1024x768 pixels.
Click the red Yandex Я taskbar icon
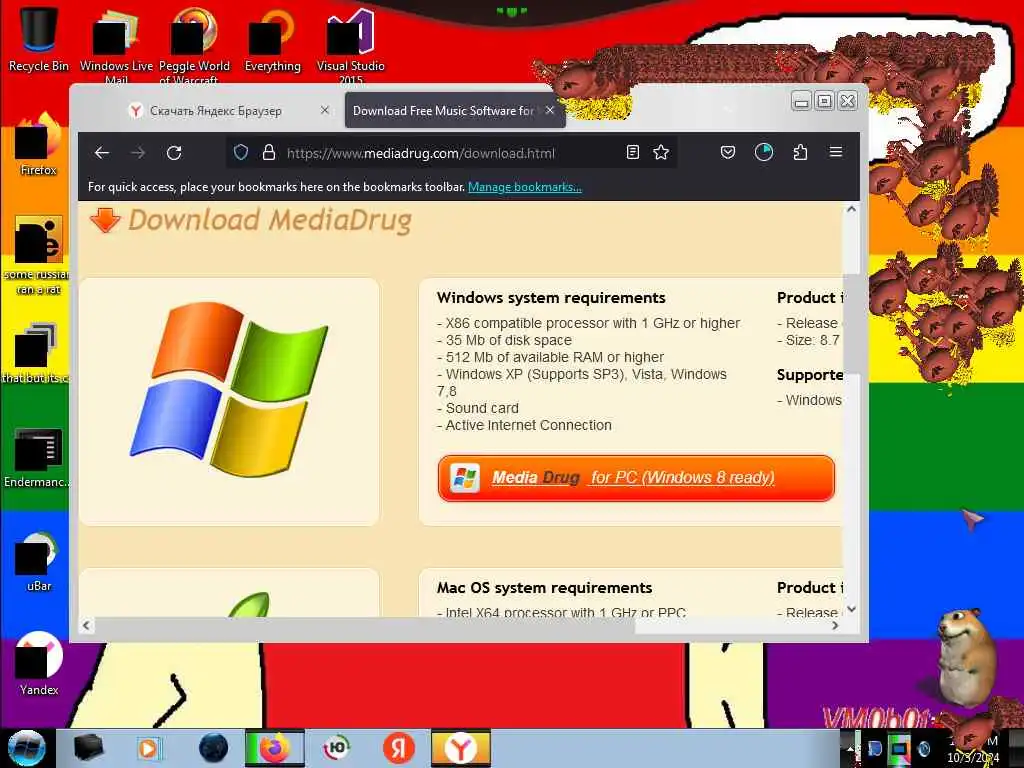(x=398, y=748)
